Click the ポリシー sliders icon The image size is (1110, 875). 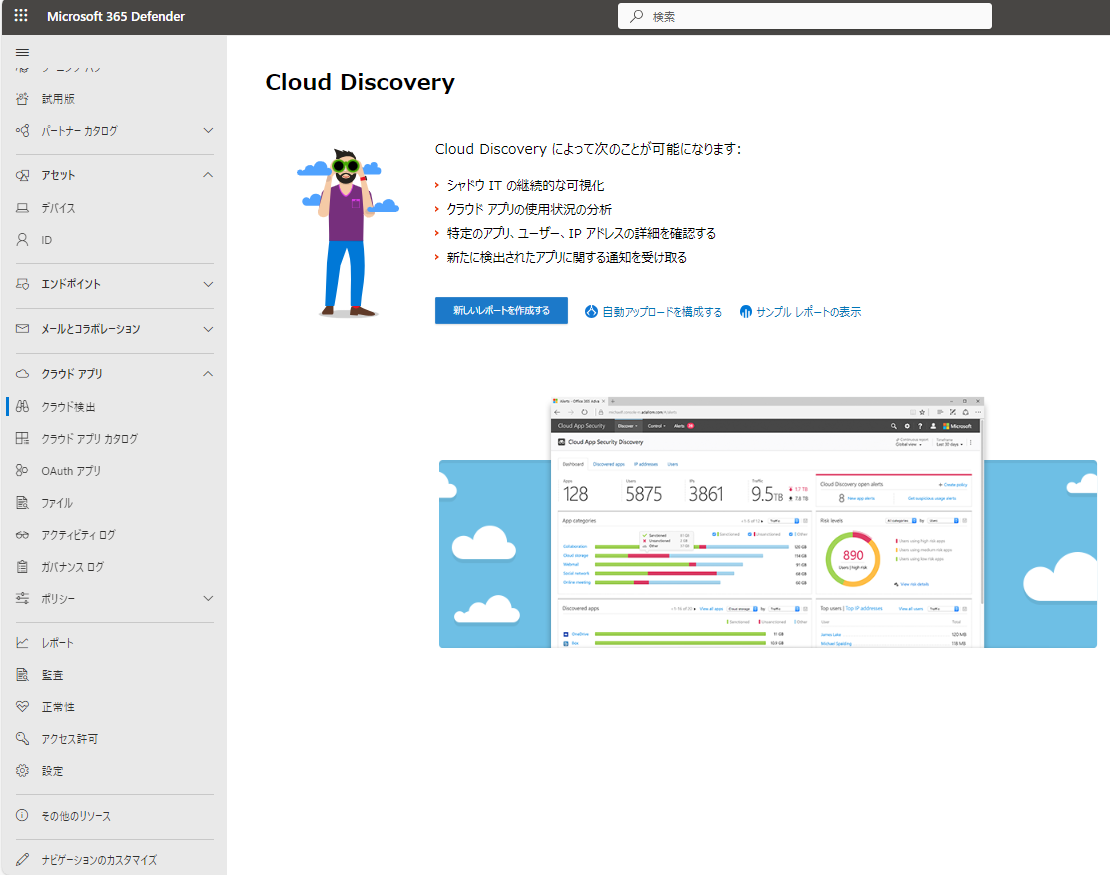tap(23, 598)
